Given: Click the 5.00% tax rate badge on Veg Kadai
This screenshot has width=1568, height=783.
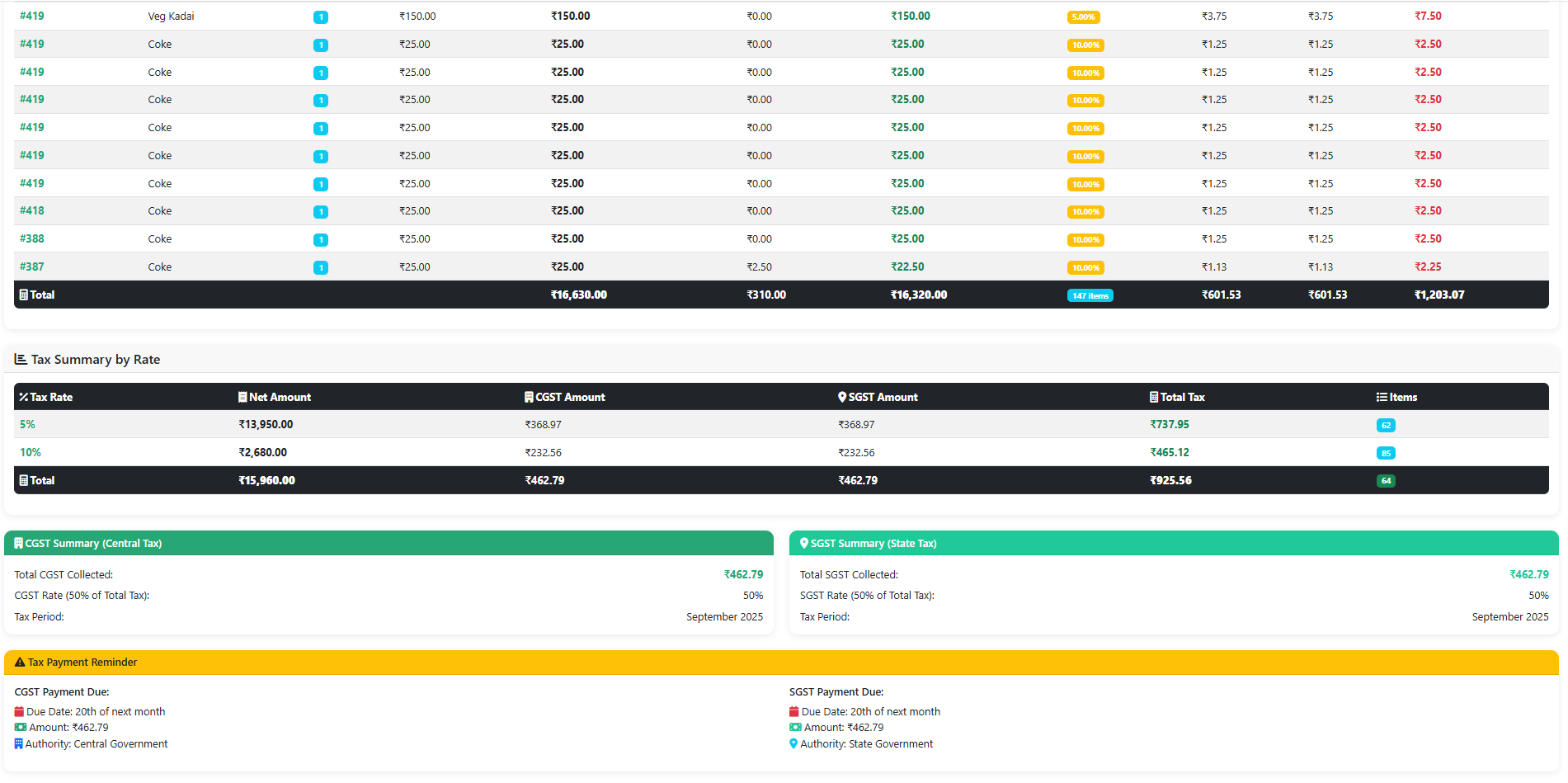Looking at the screenshot, I should (1084, 17).
